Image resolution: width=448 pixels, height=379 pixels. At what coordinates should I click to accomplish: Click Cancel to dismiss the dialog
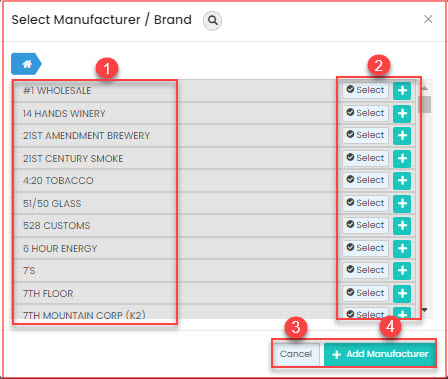click(296, 354)
